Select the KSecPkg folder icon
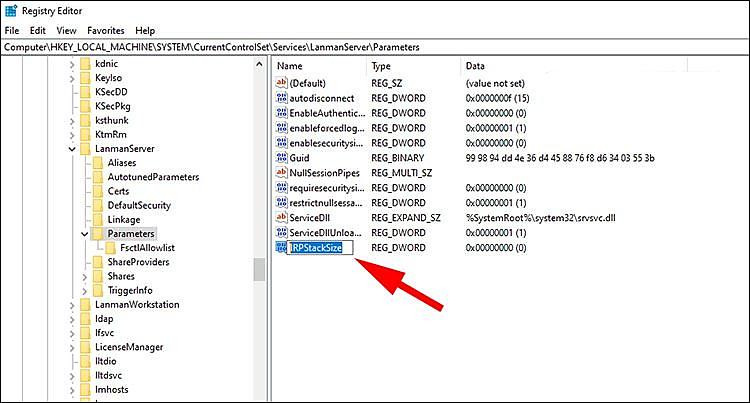 click(85, 106)
